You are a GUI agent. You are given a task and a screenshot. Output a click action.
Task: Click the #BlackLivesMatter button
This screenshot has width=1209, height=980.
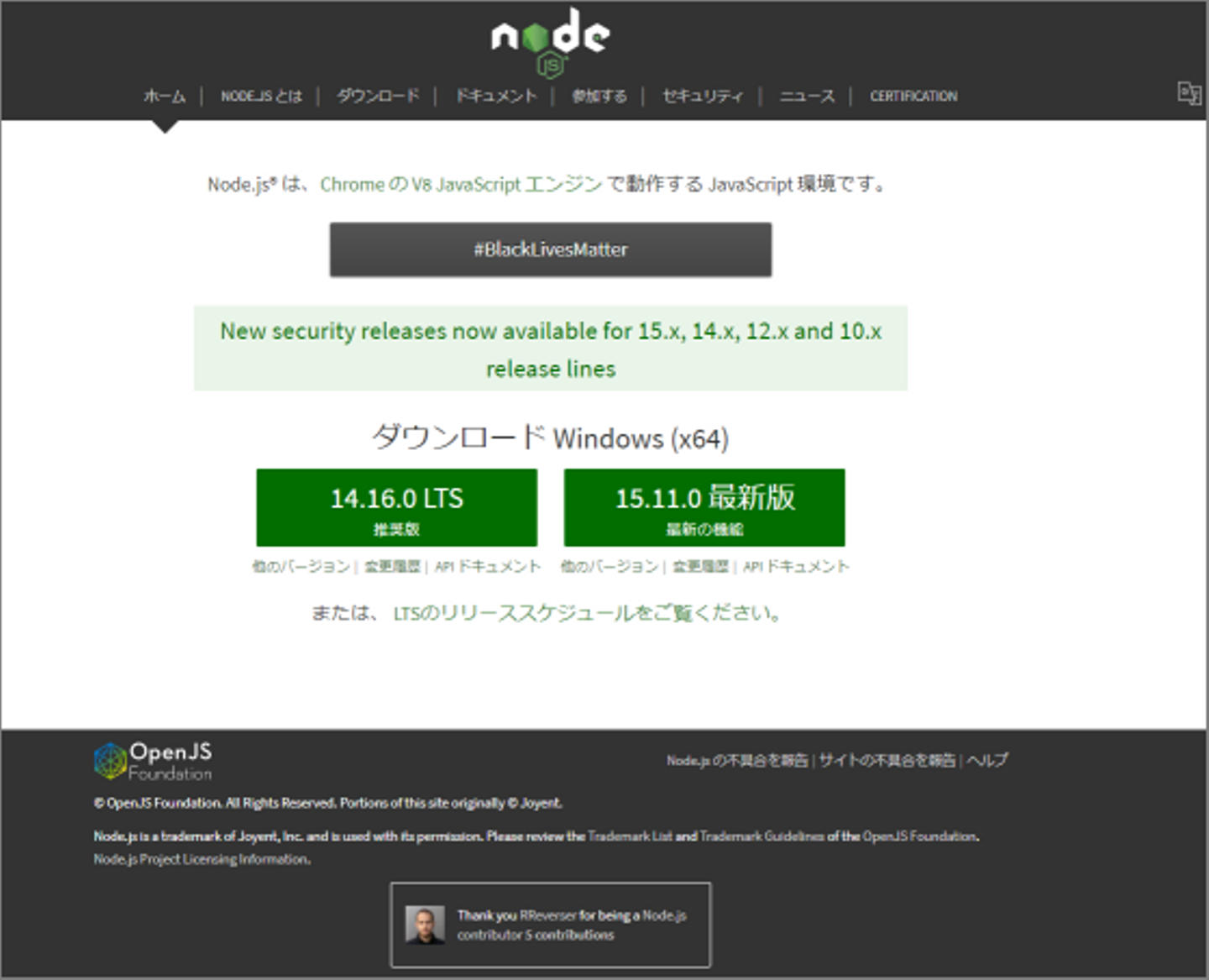(551, 249)
